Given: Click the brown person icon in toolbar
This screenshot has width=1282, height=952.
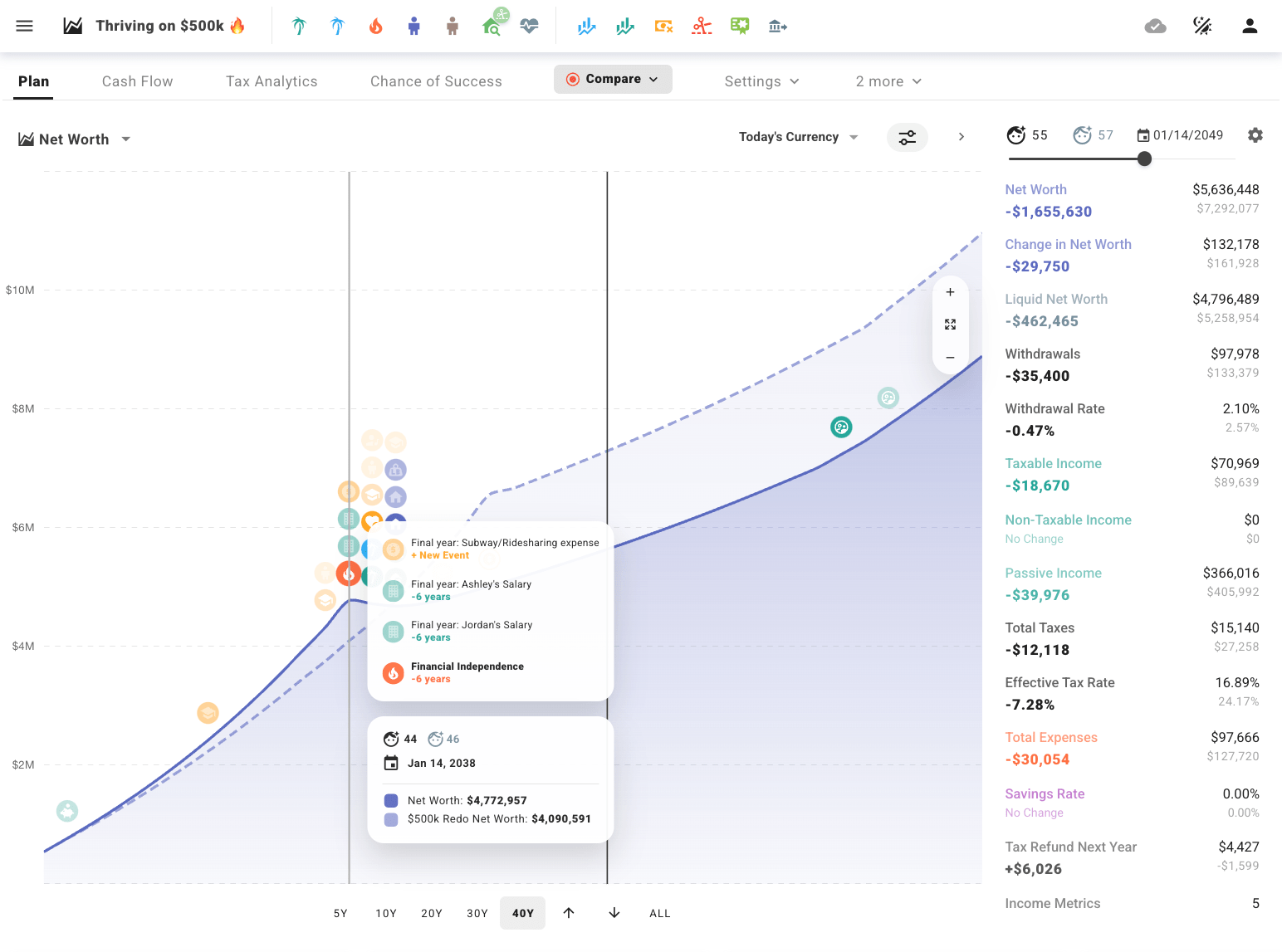Looking at the screenshot, I should tap(452, 26).
